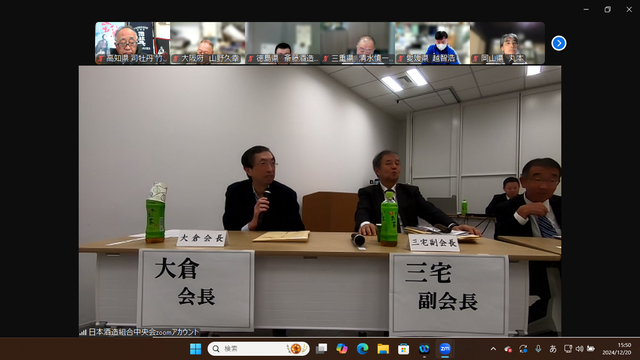Launch Copilot from the taskbar
Image resolution: width=640 pixels, height=360 pixels.
point(342,349)
